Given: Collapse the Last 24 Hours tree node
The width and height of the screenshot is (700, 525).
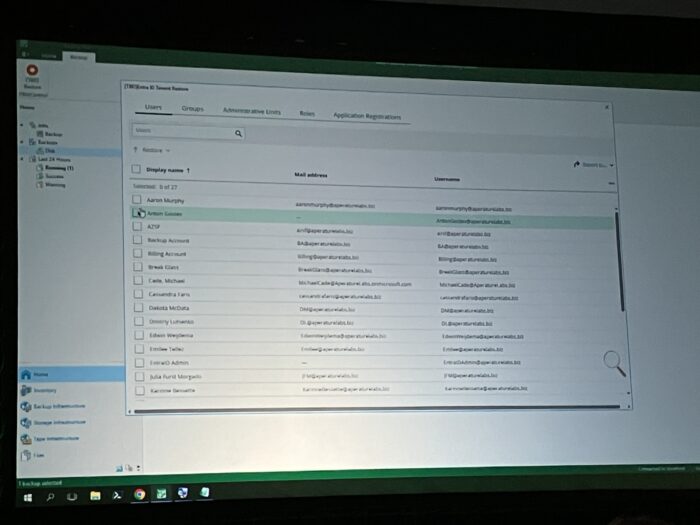Looking at the screenshot, I should 22,158.
